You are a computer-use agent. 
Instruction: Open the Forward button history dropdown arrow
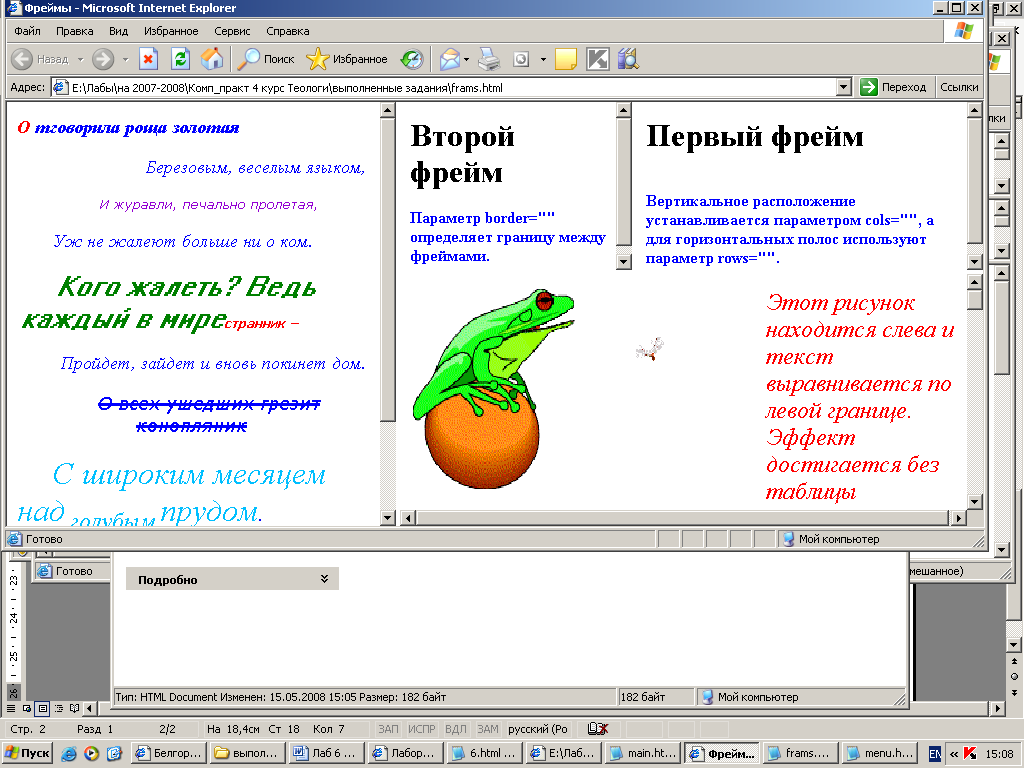(x=125, y=59)
